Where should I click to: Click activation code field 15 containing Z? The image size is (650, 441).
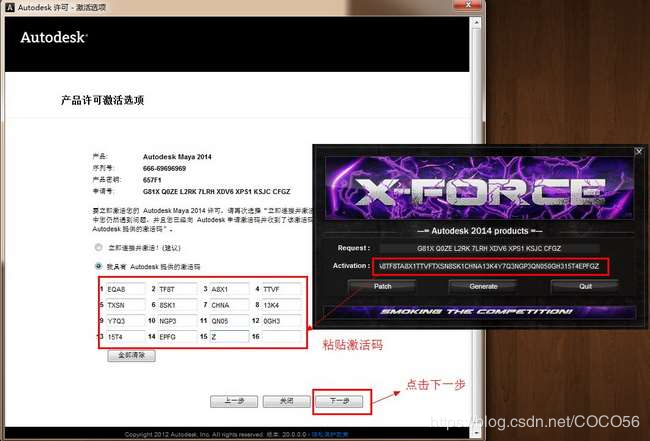(x=229, y=337)
